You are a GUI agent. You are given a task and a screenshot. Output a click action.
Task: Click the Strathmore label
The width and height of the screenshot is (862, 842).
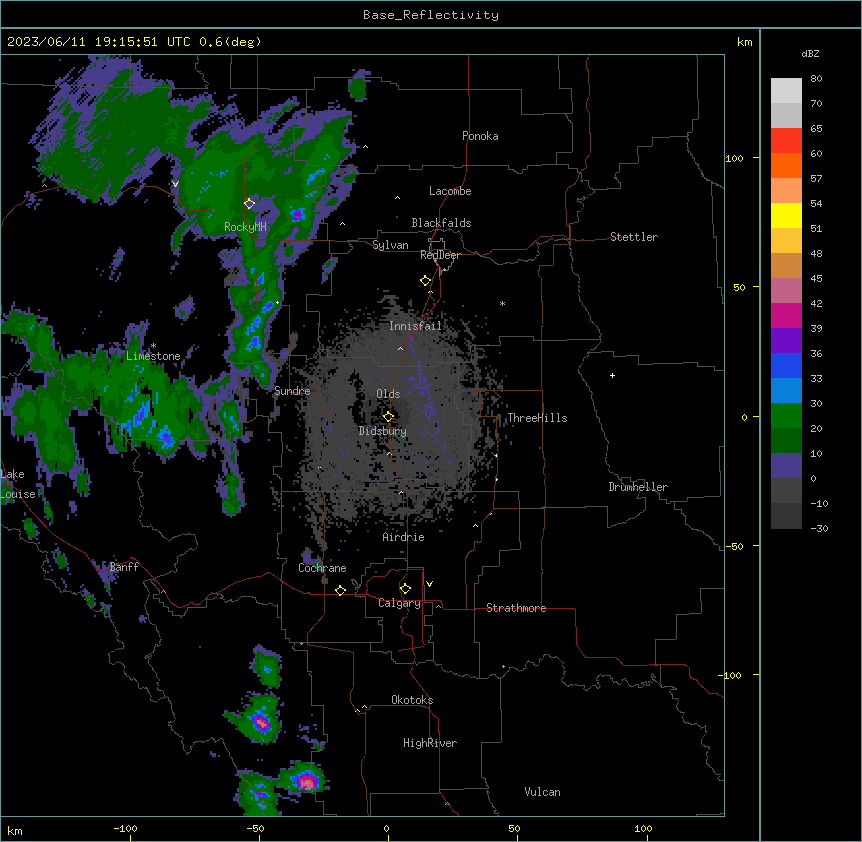click(516, 608)
